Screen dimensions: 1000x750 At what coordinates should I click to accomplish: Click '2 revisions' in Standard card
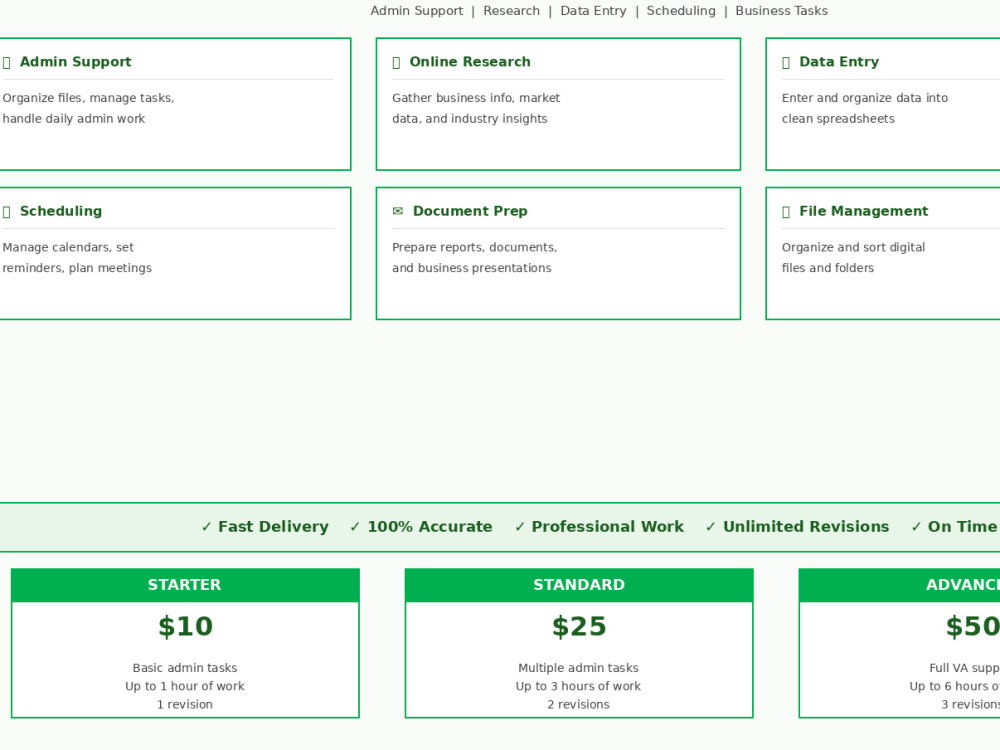[578, 705]
